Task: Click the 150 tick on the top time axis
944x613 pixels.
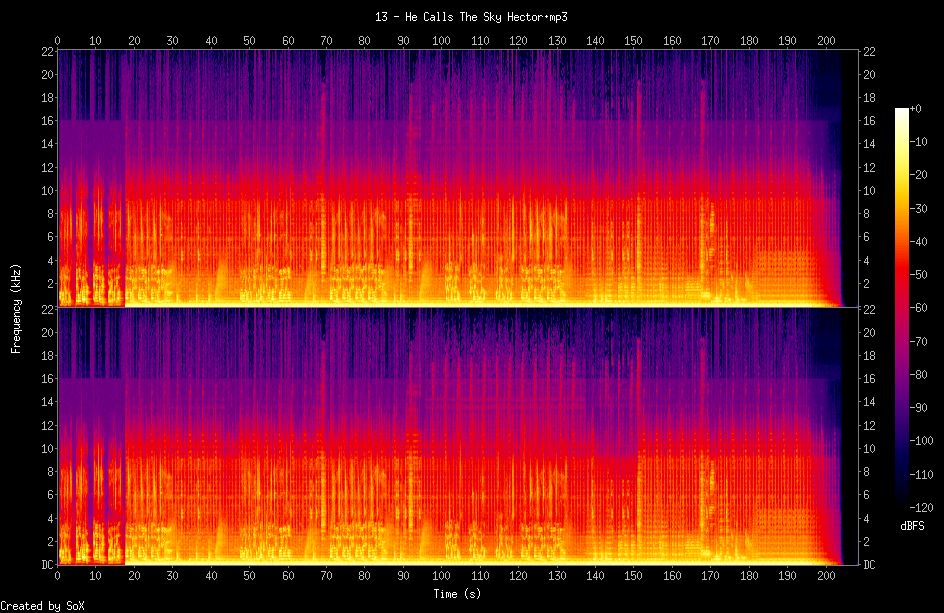Action: [633, 40]
